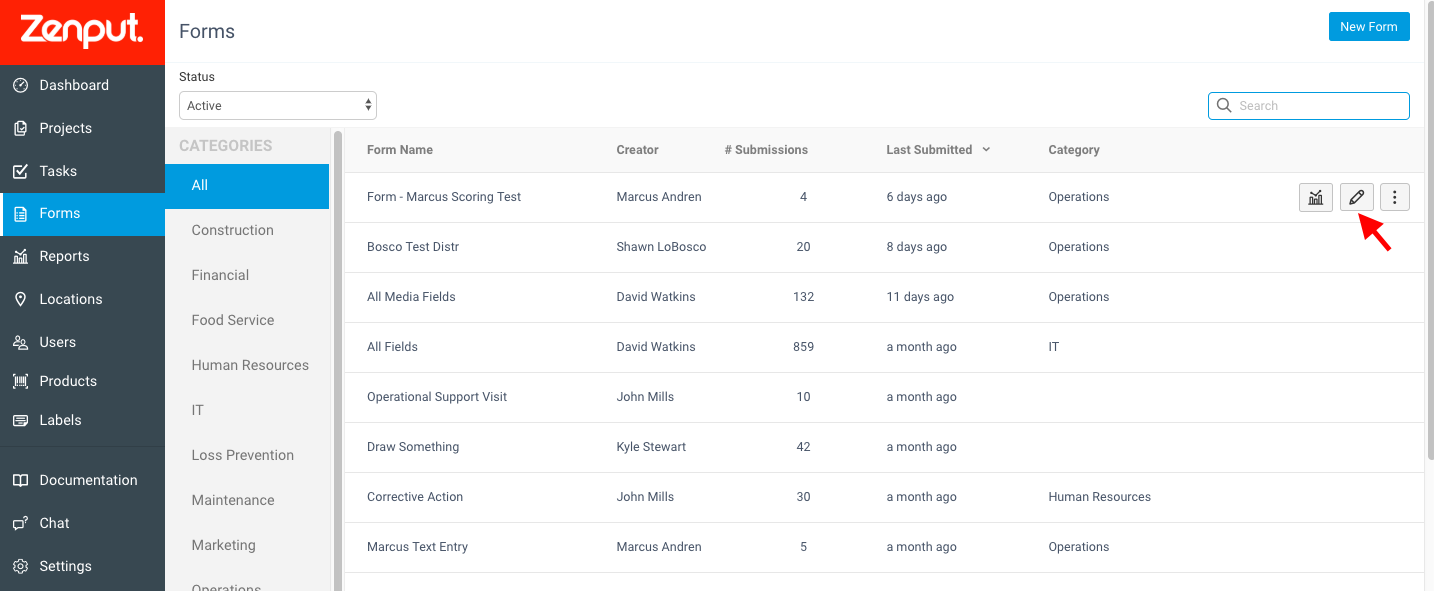The height and width of the screenshot is (591, 1434).
Task: Click the New Form button
Action: click(x=1369, y=27)
